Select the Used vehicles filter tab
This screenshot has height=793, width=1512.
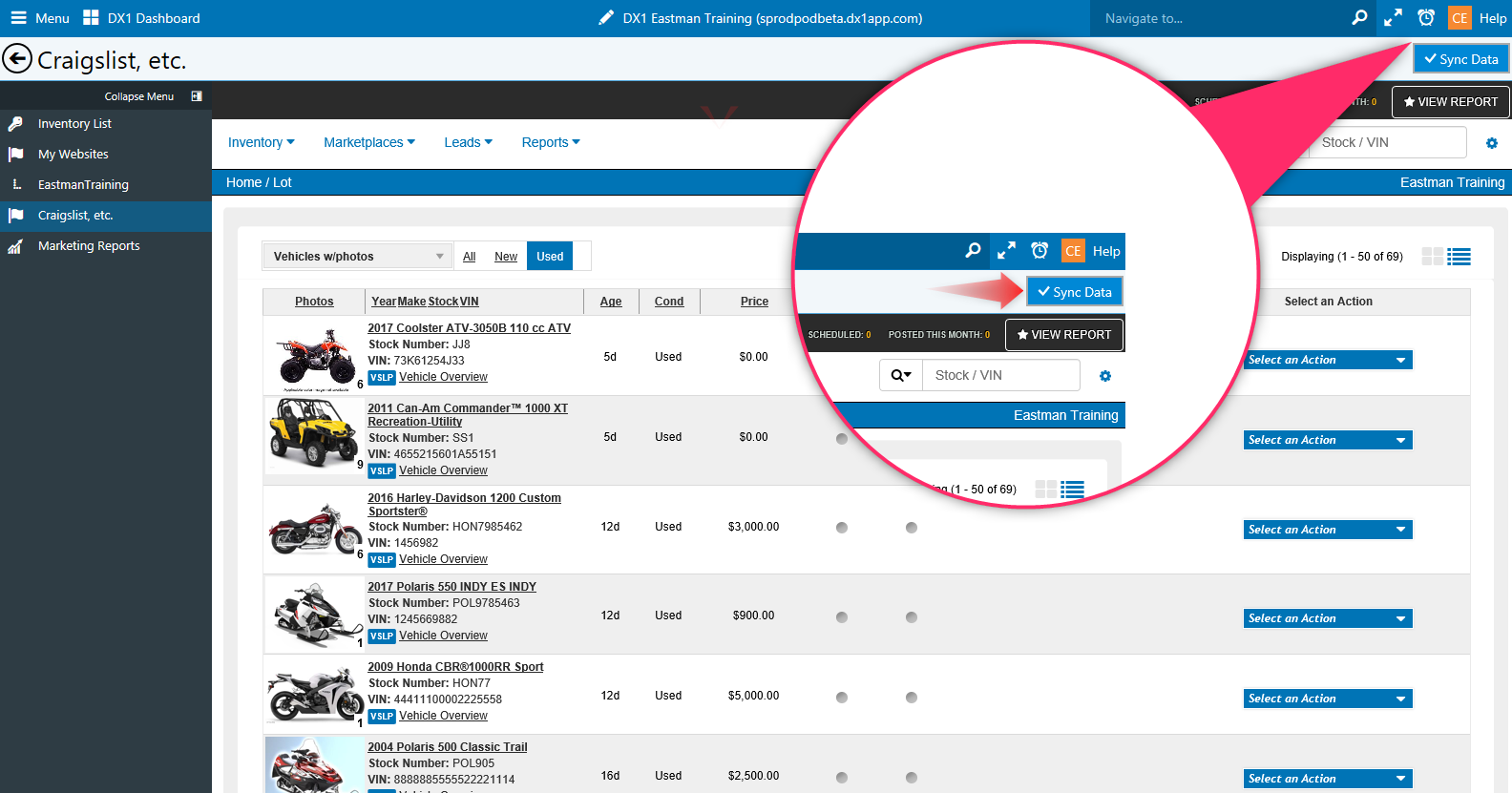(x=550, y=257)
